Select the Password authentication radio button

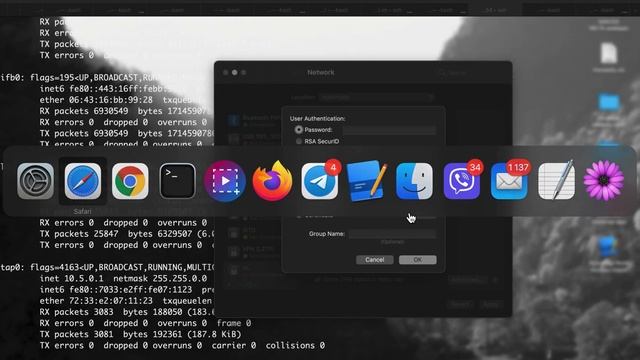[299, 130]
